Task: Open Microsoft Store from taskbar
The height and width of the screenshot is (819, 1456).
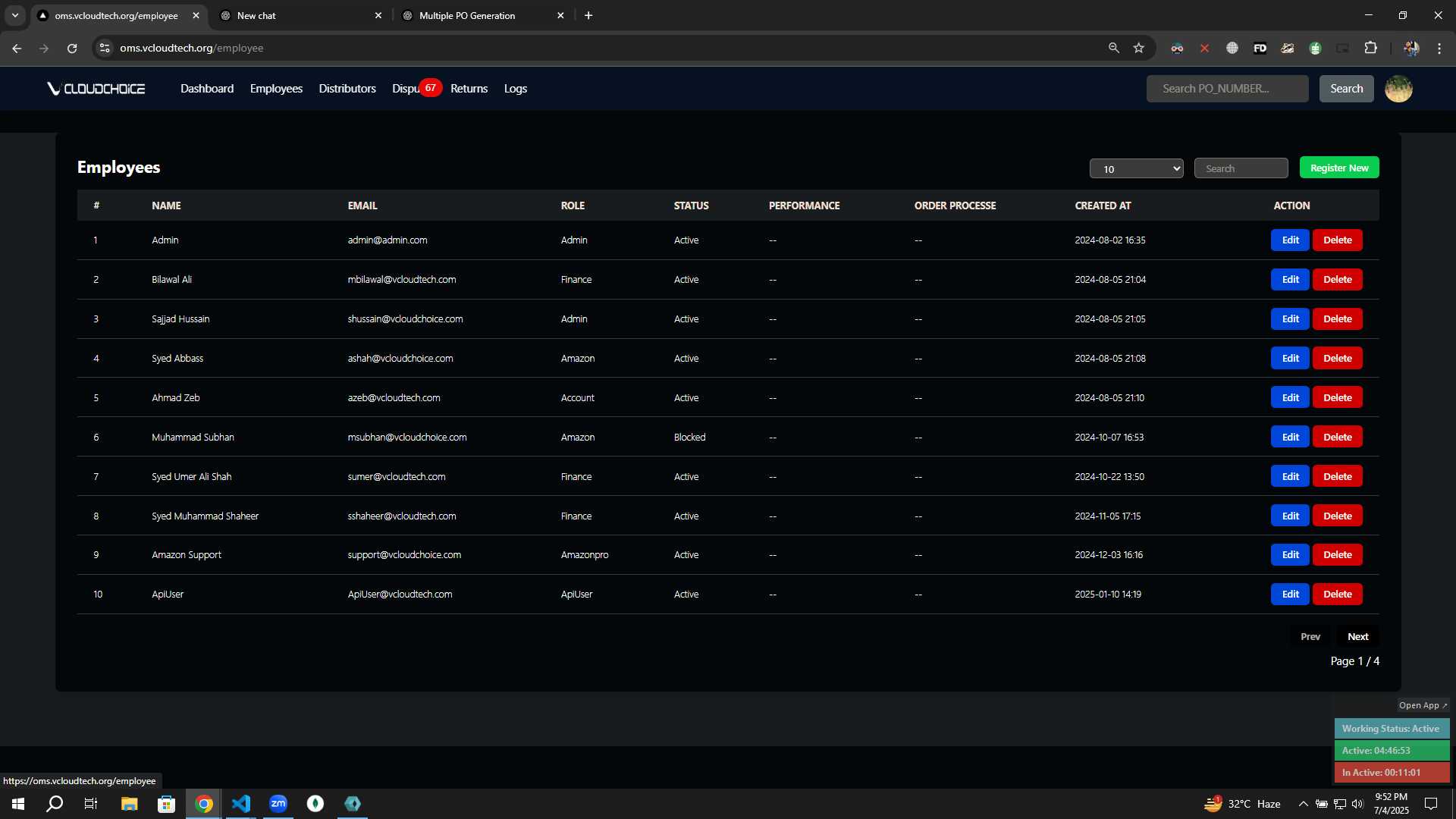Action: (x=166, y=804)
